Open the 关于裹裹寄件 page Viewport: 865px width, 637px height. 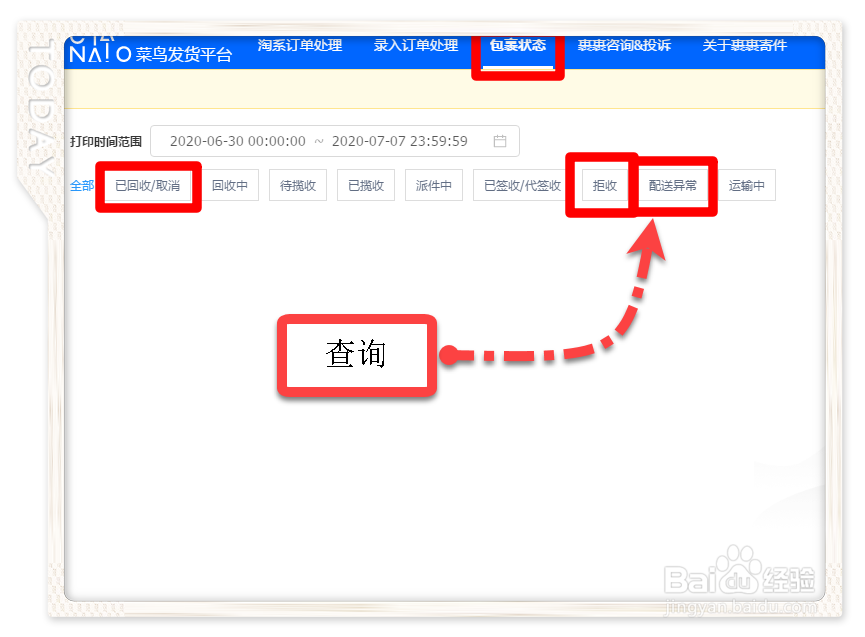click(x=745, y=45)
